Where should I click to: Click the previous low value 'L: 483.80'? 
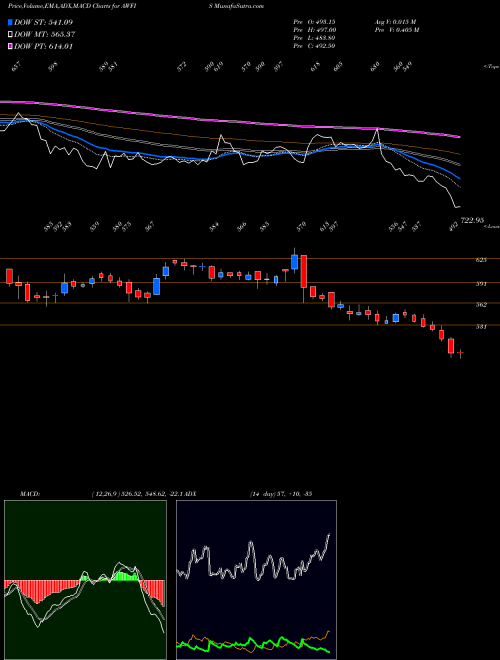[320, 38]
